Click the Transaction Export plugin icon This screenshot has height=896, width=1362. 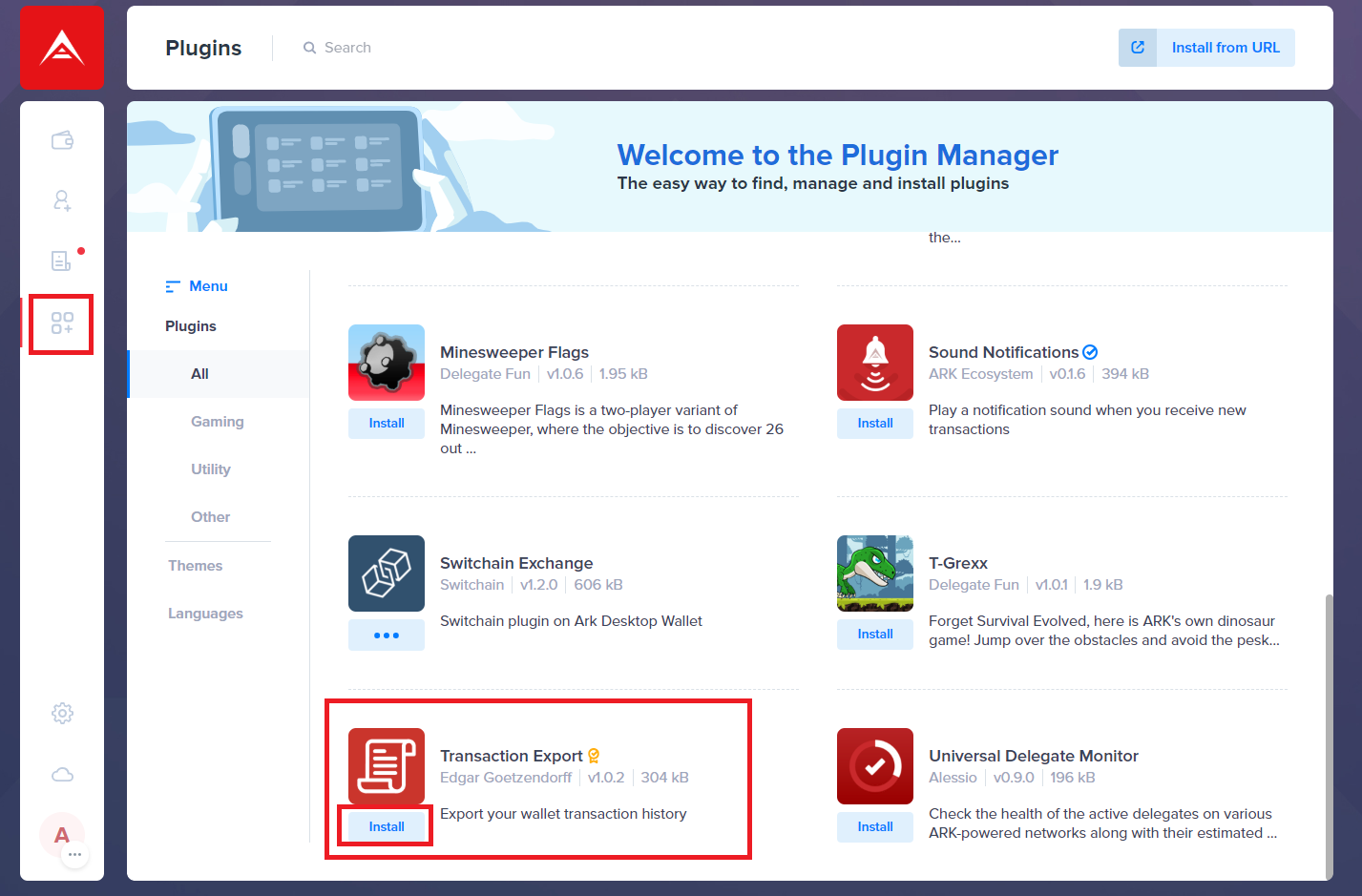(387, 766)
